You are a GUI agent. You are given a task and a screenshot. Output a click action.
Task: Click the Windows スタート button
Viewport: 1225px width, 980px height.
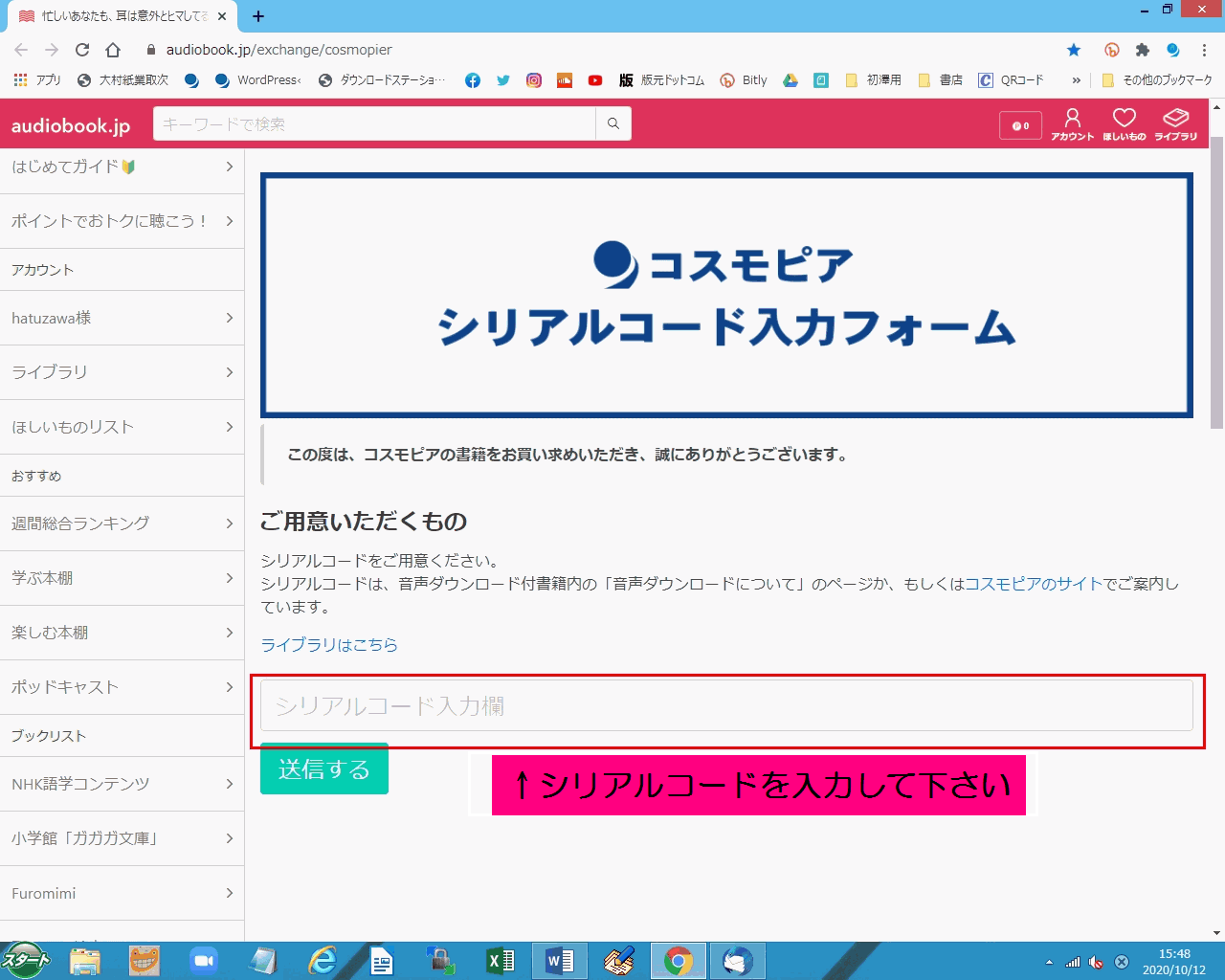pos(26,960)
